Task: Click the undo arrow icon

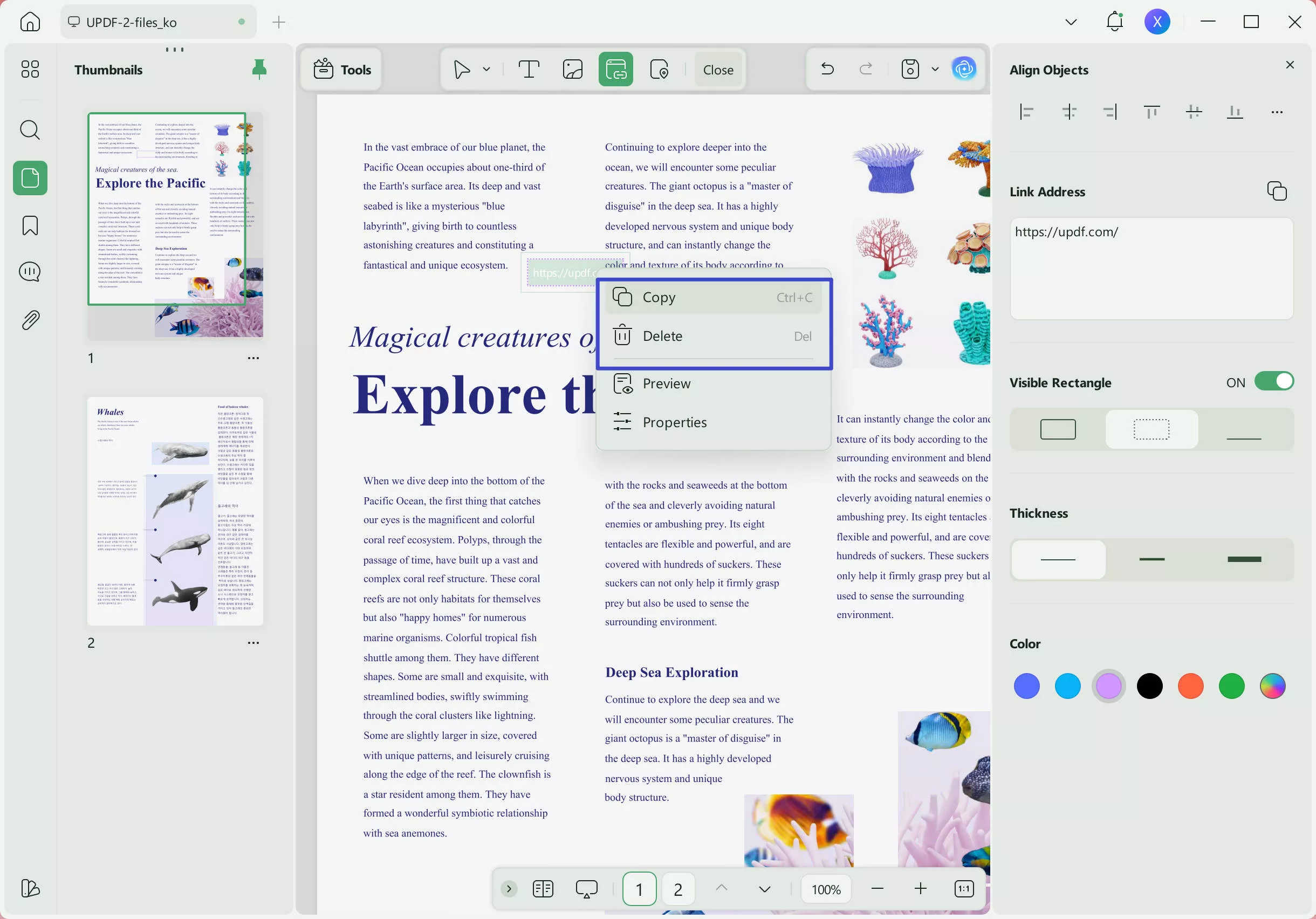Action: [x=827, y=69]
